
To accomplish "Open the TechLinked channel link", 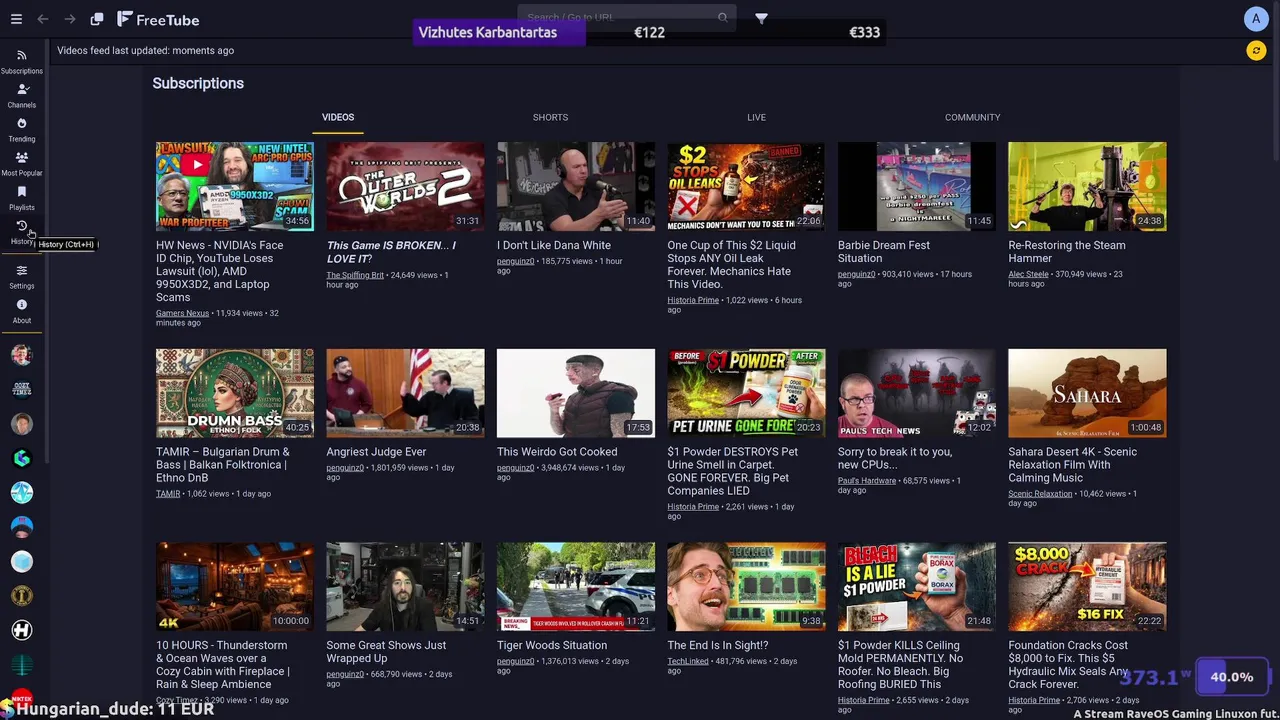I will (688, 661).
